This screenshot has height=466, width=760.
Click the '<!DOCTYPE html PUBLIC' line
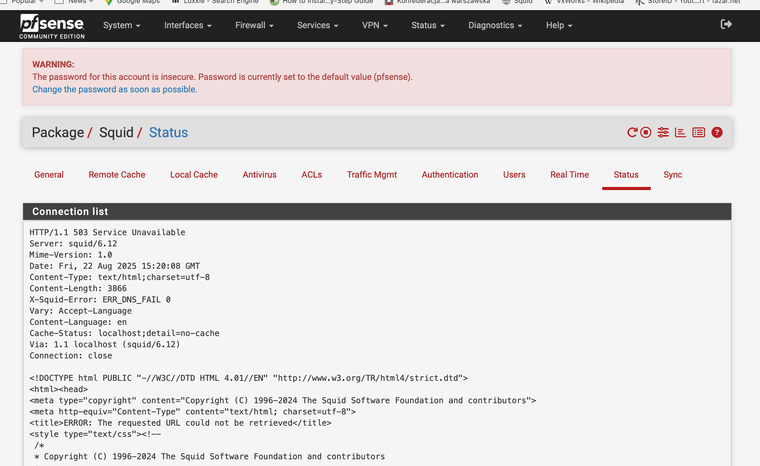point(249,378)
